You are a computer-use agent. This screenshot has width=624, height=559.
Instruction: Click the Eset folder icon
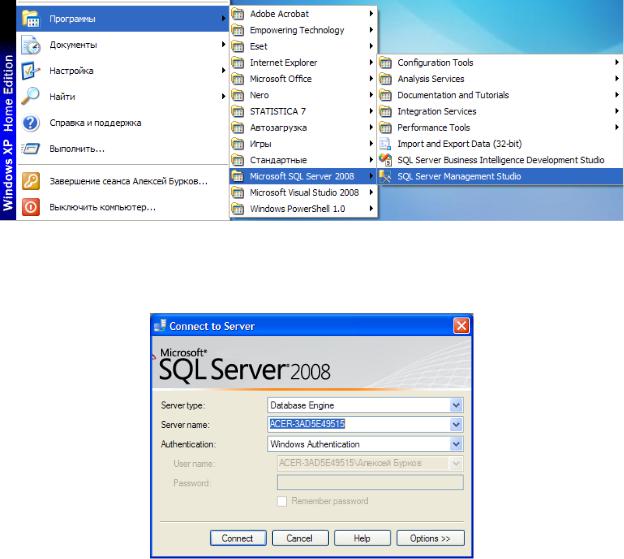click(238, 47)
